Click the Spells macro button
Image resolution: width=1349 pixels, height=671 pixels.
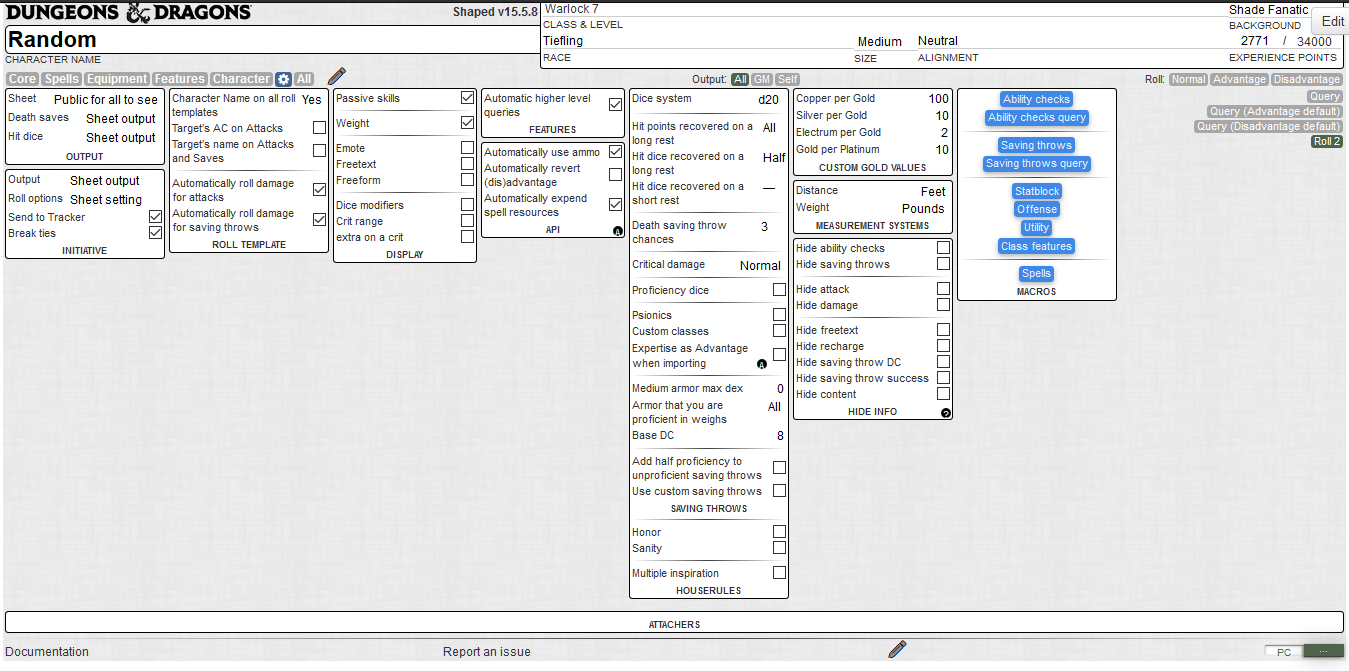click(x=1037, y=274)
